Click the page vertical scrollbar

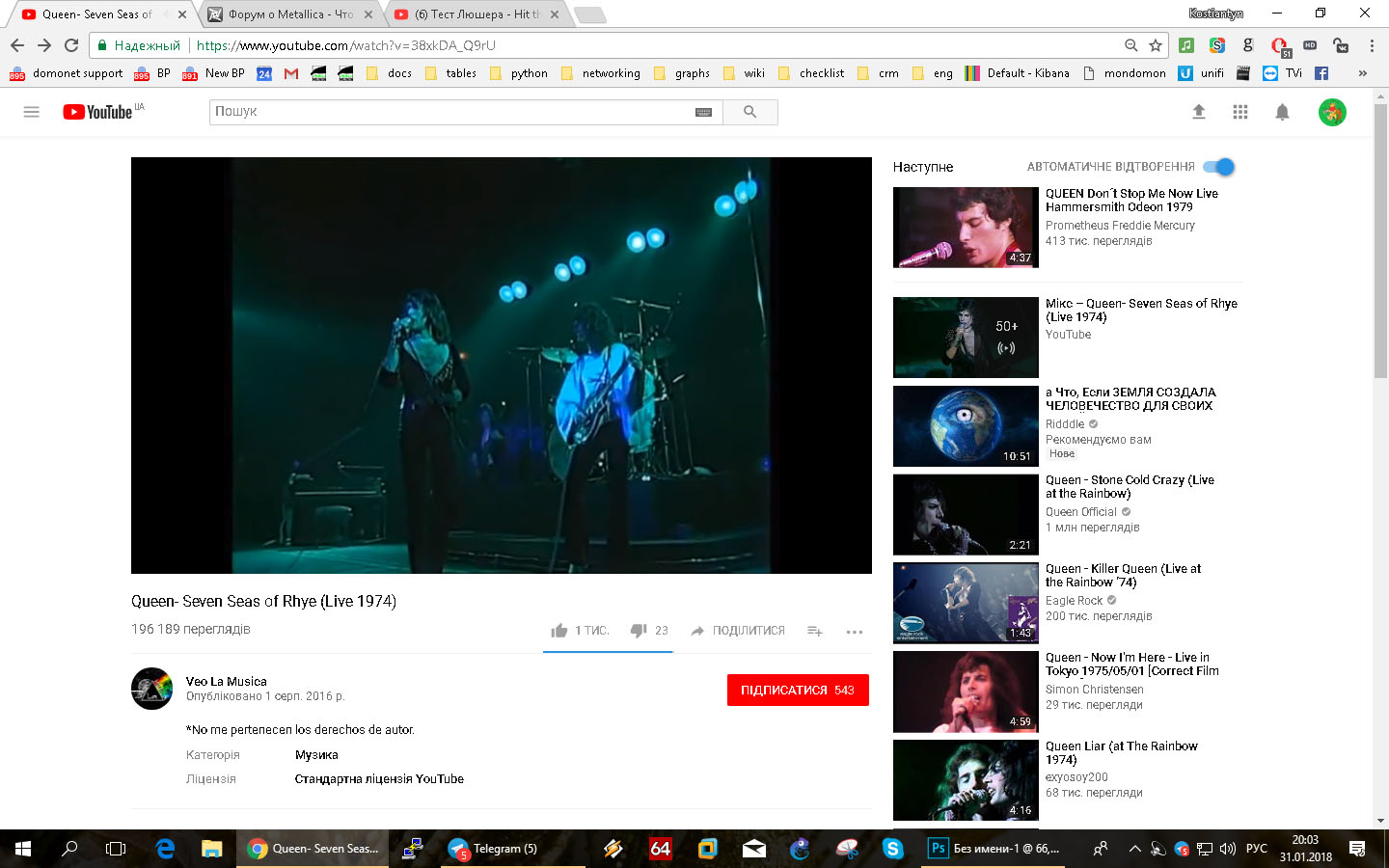coord(1380,482)
